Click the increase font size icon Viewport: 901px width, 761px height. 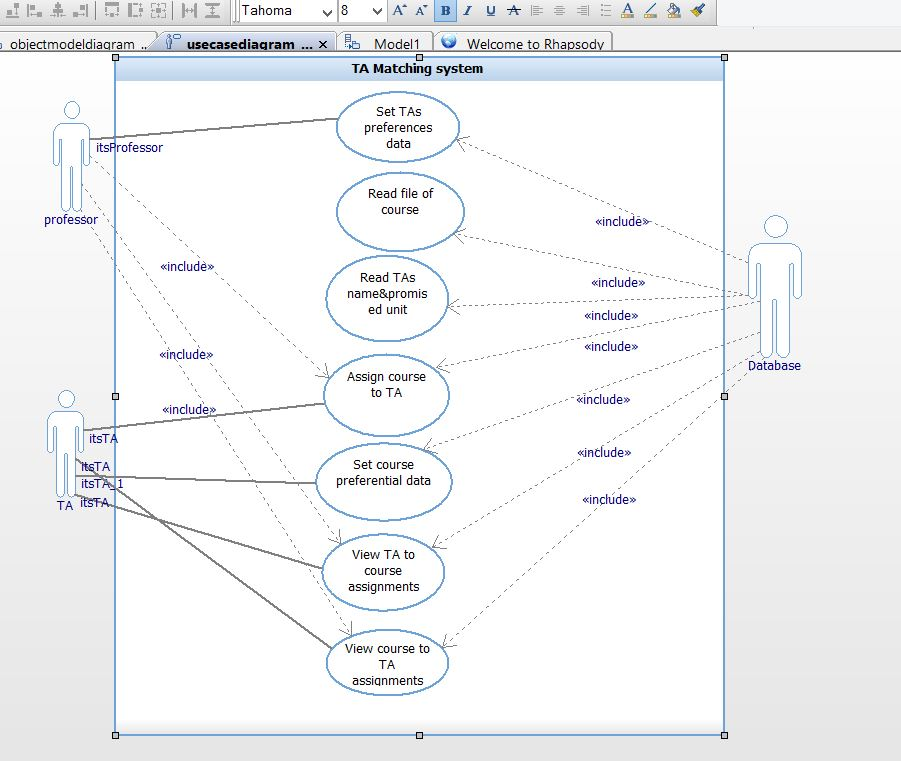click(x=398, y=11)
